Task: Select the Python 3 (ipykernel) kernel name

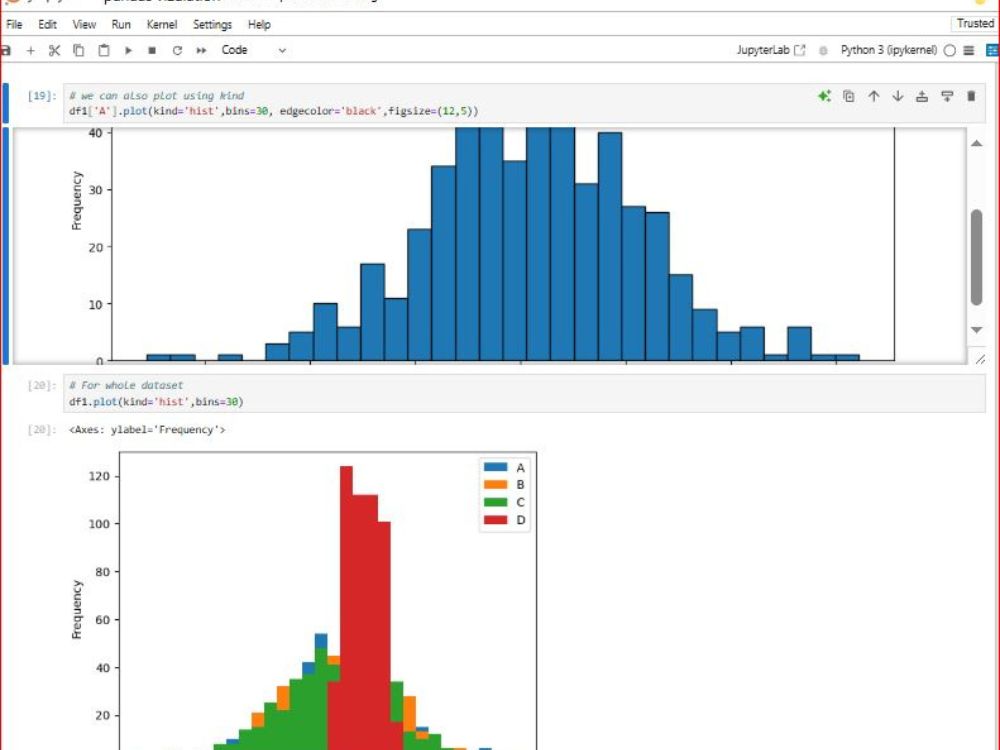Action: pyautogui.click(x=888, y=50)
